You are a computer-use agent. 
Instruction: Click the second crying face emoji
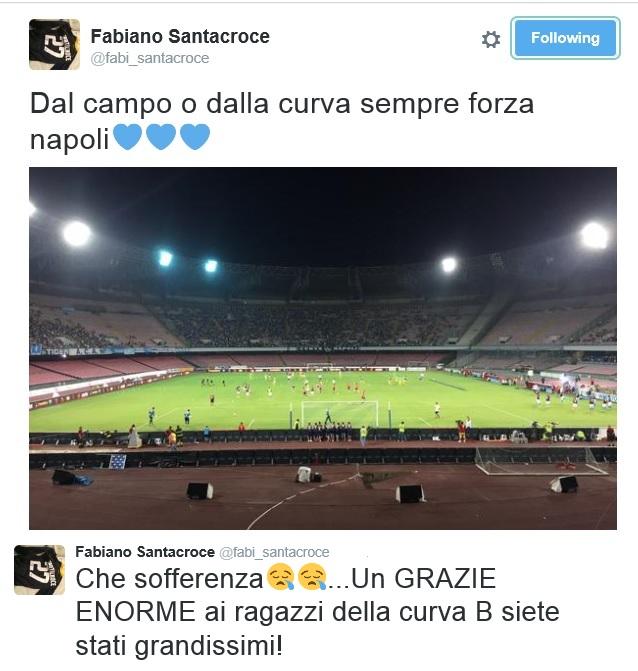312,578
